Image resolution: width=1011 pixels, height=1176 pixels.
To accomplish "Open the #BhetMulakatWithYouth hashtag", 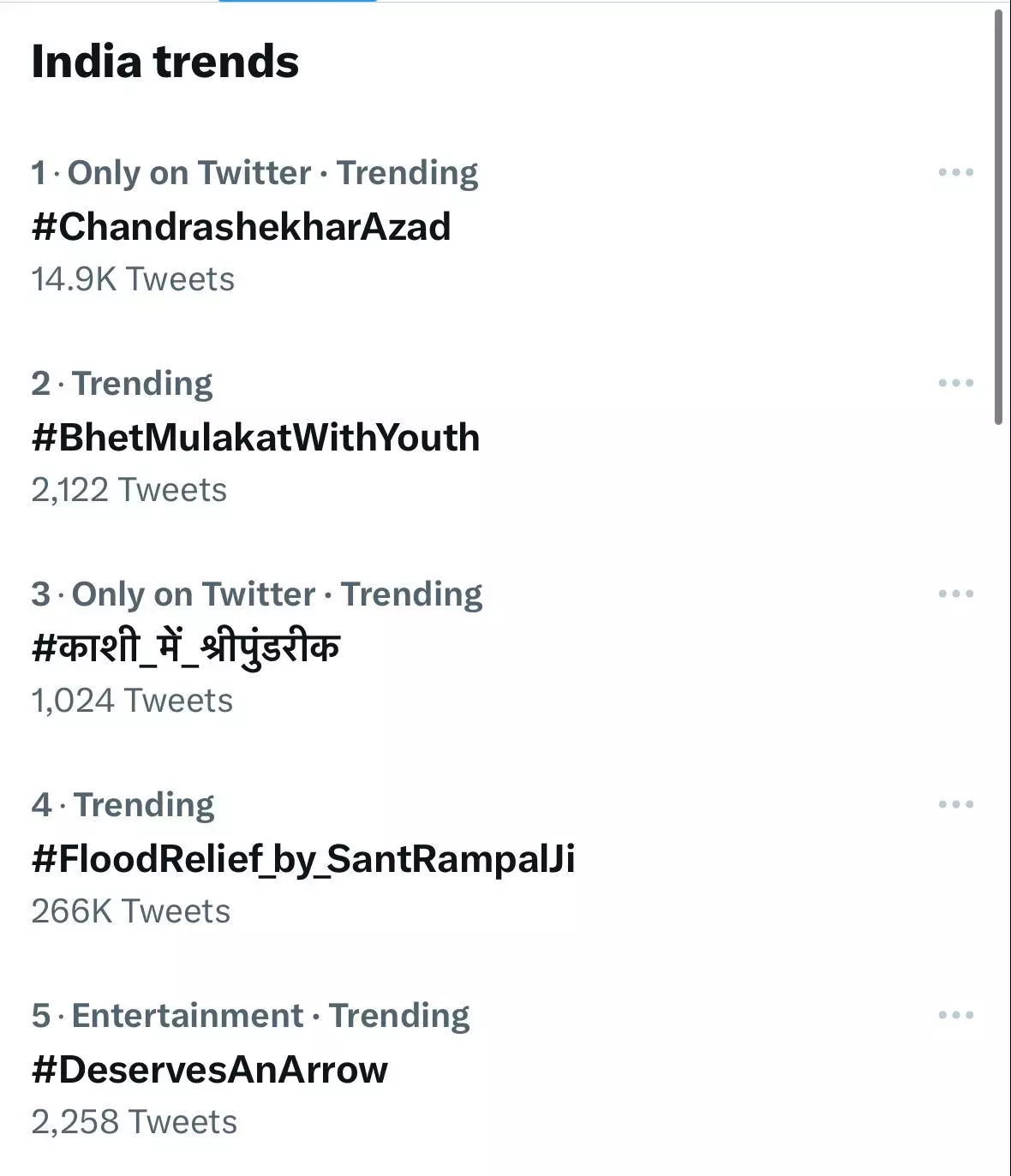I will [255, 438].
